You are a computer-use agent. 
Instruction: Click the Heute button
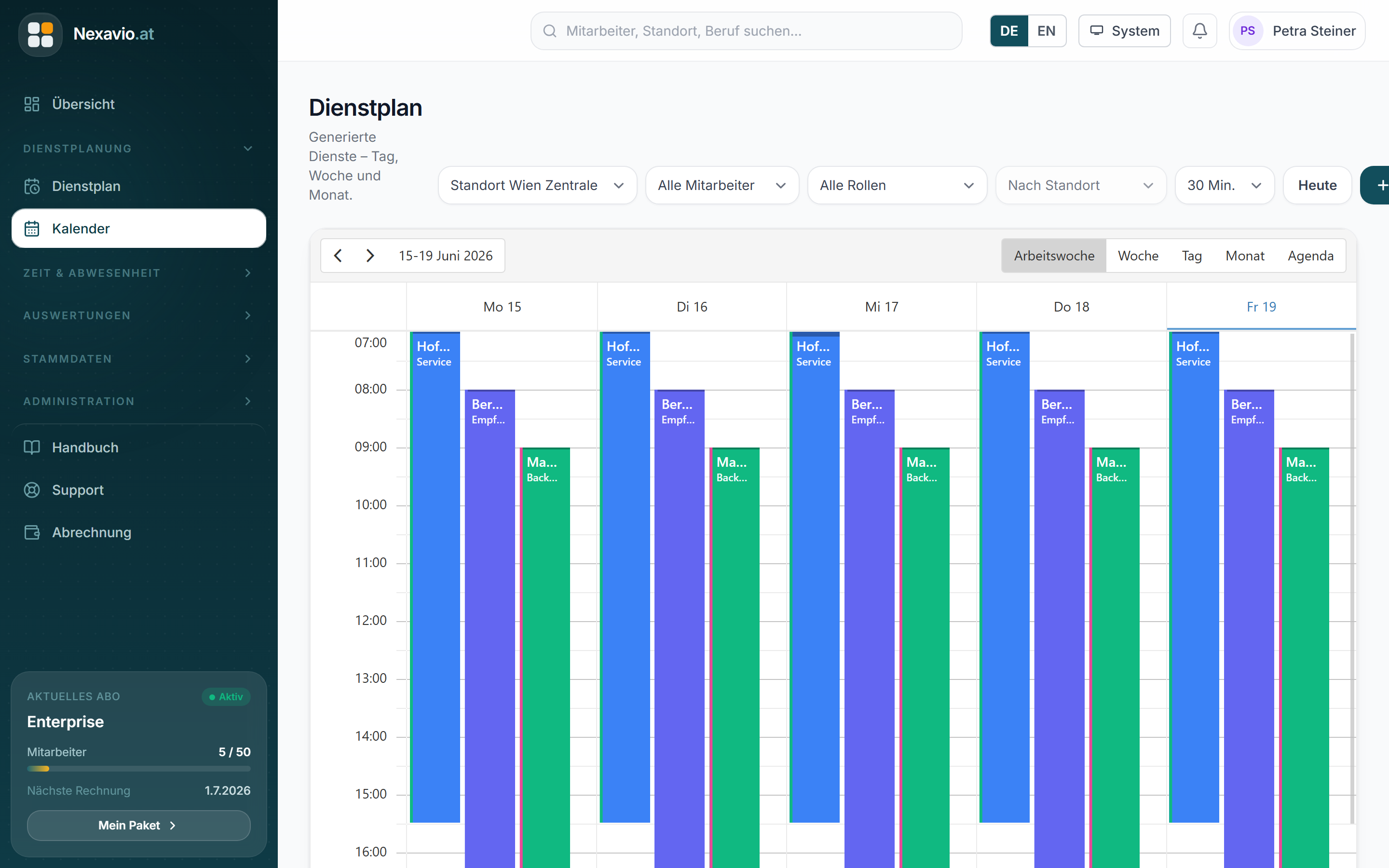coord(1317,186)
